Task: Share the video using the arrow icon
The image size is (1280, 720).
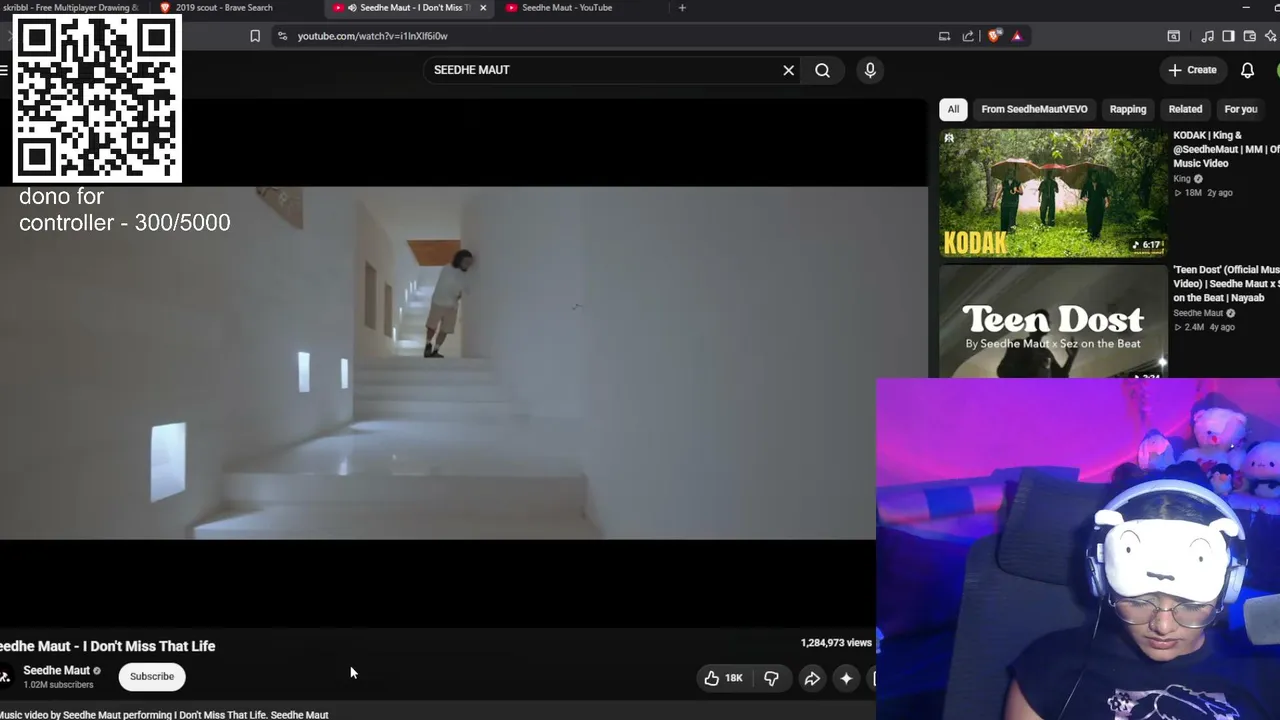Action: [x=812, y=678]
